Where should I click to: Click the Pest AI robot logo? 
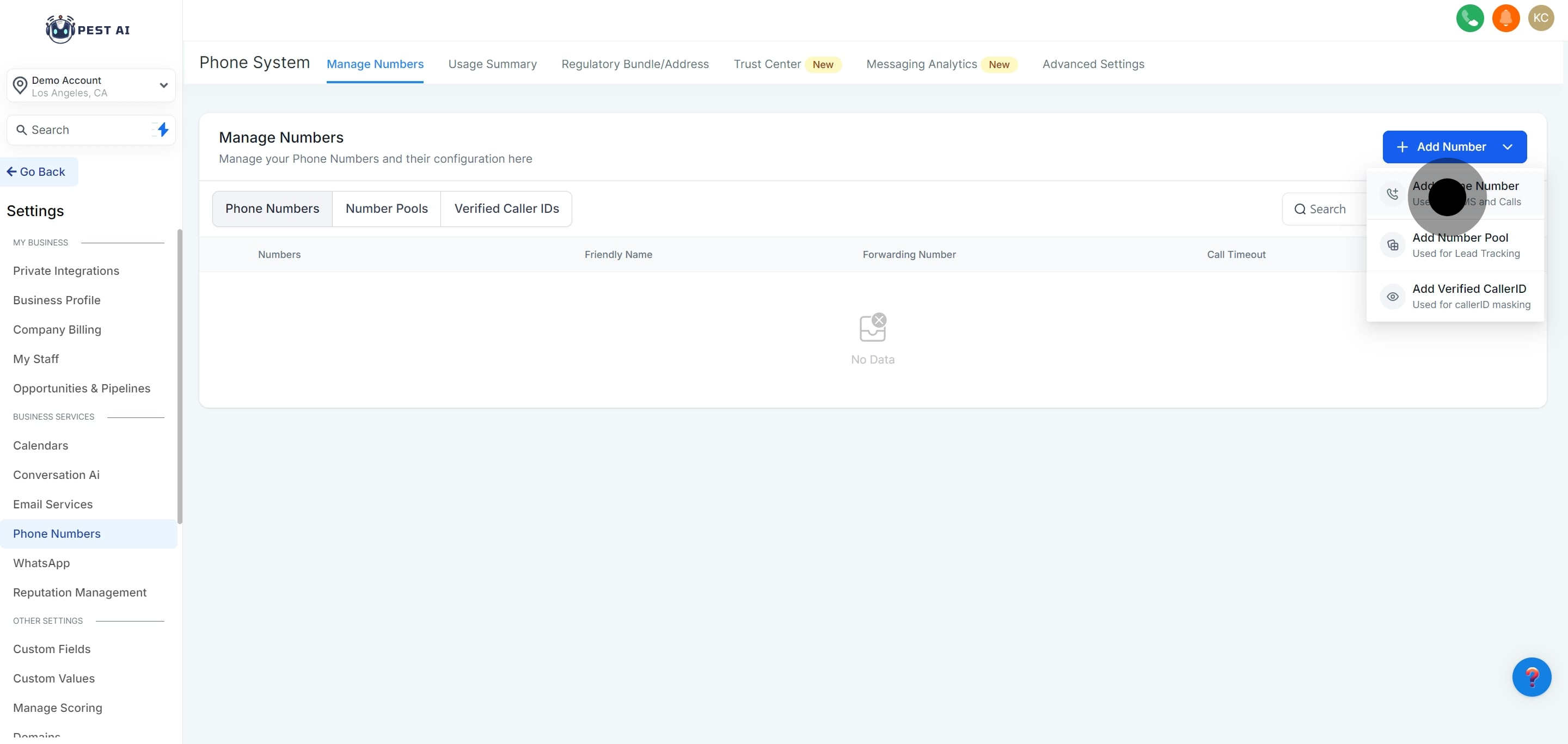pyautogui.click(x=60, y=29)
